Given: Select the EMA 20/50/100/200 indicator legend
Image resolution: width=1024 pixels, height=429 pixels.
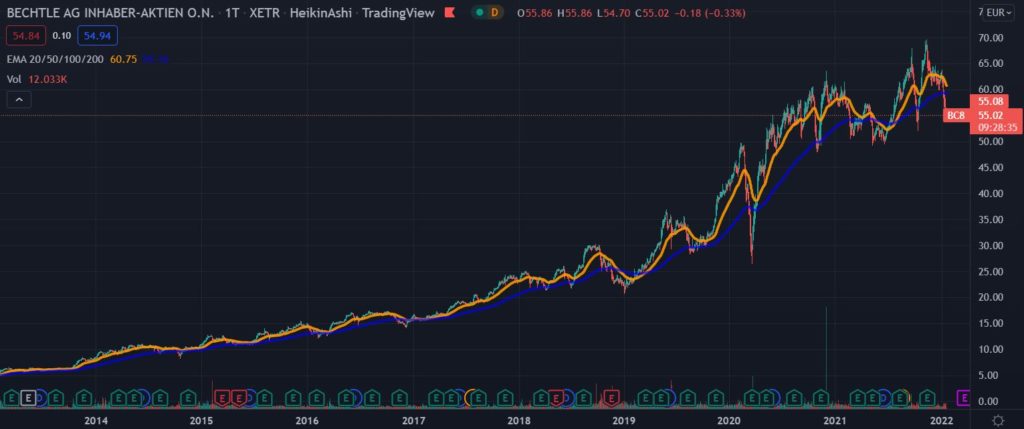Looking at the screenshot, I should [x=54, y=59].
